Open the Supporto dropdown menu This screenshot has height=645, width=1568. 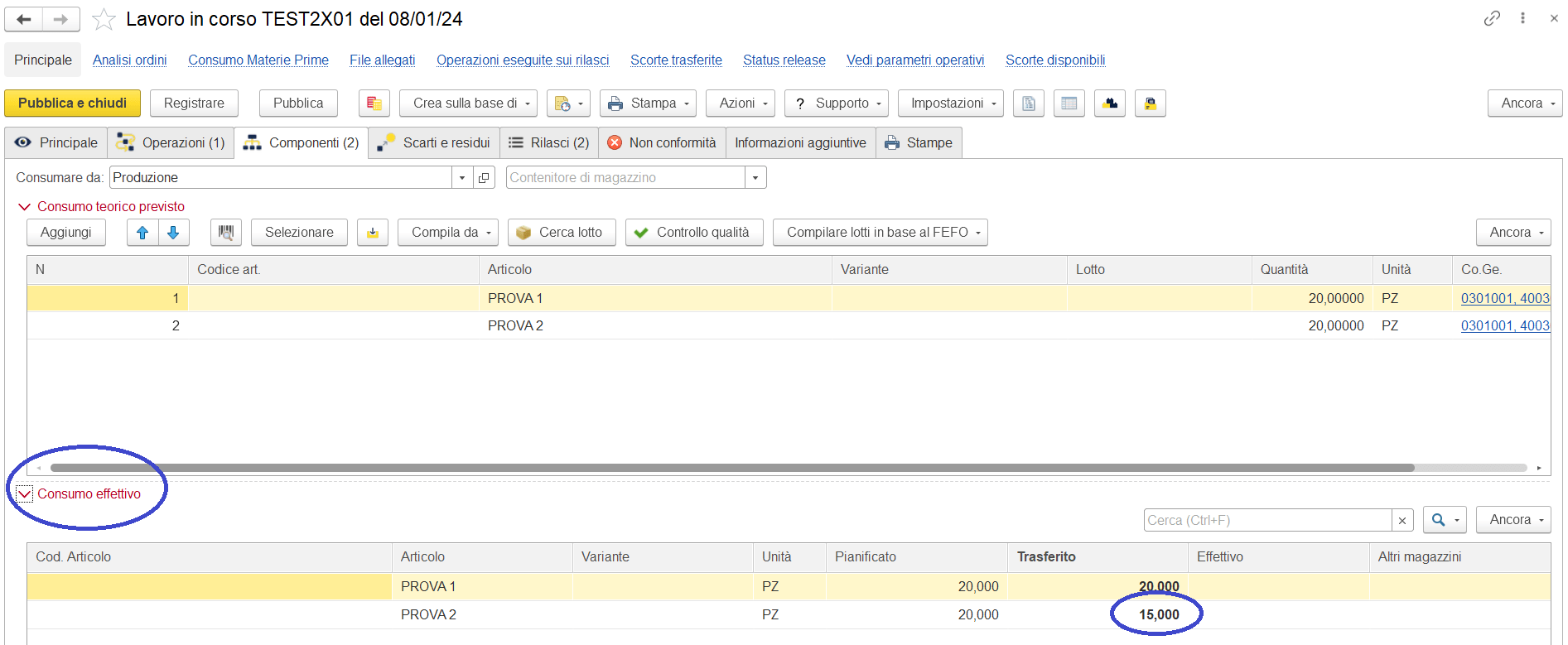pyautogui.click(x=837, y=103)
